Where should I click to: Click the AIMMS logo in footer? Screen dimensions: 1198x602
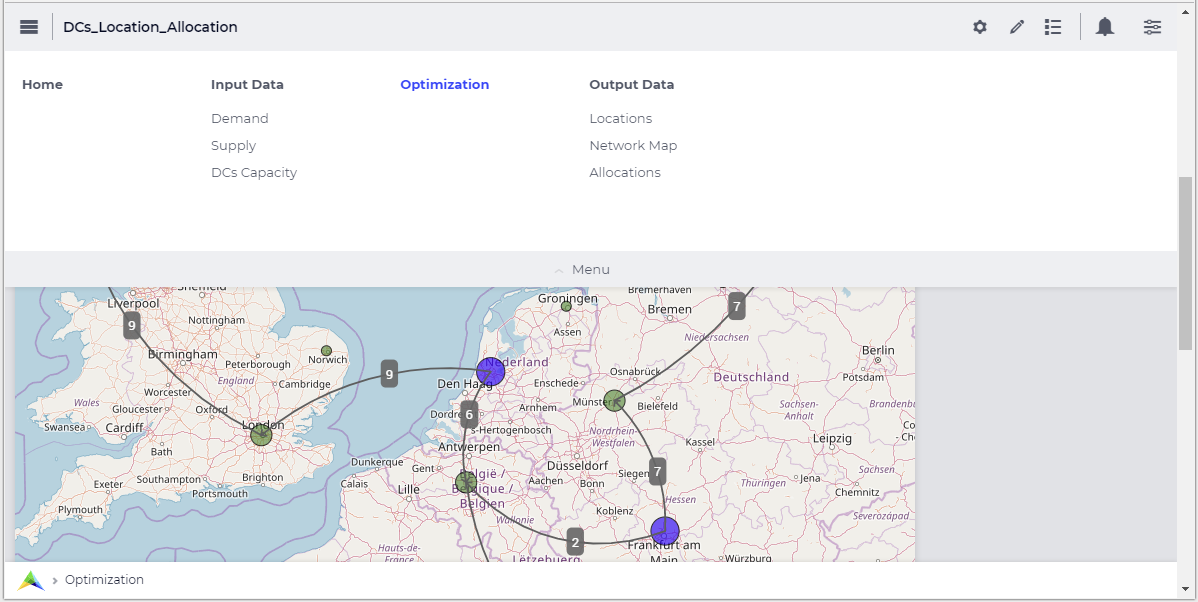pos(31,581)
